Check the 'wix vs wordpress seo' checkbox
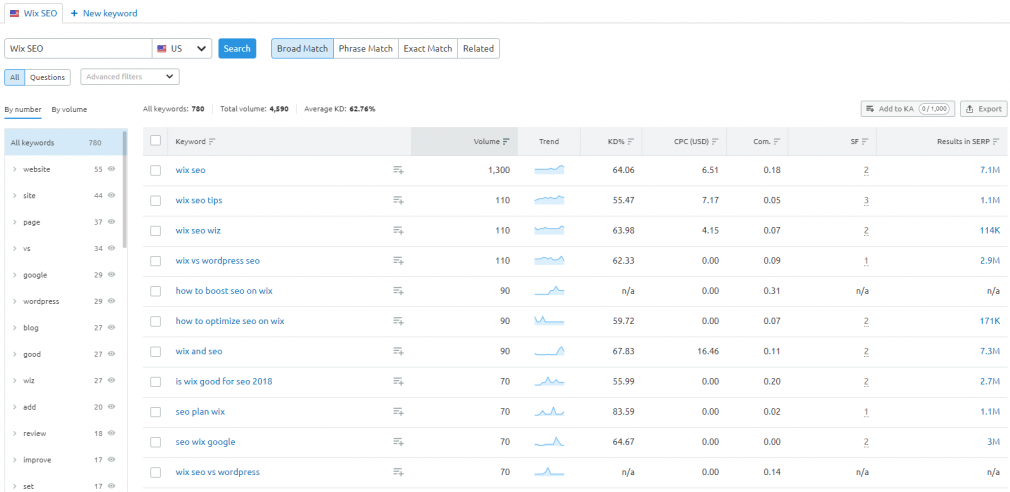1010x492 pixels. click(155, 261)
